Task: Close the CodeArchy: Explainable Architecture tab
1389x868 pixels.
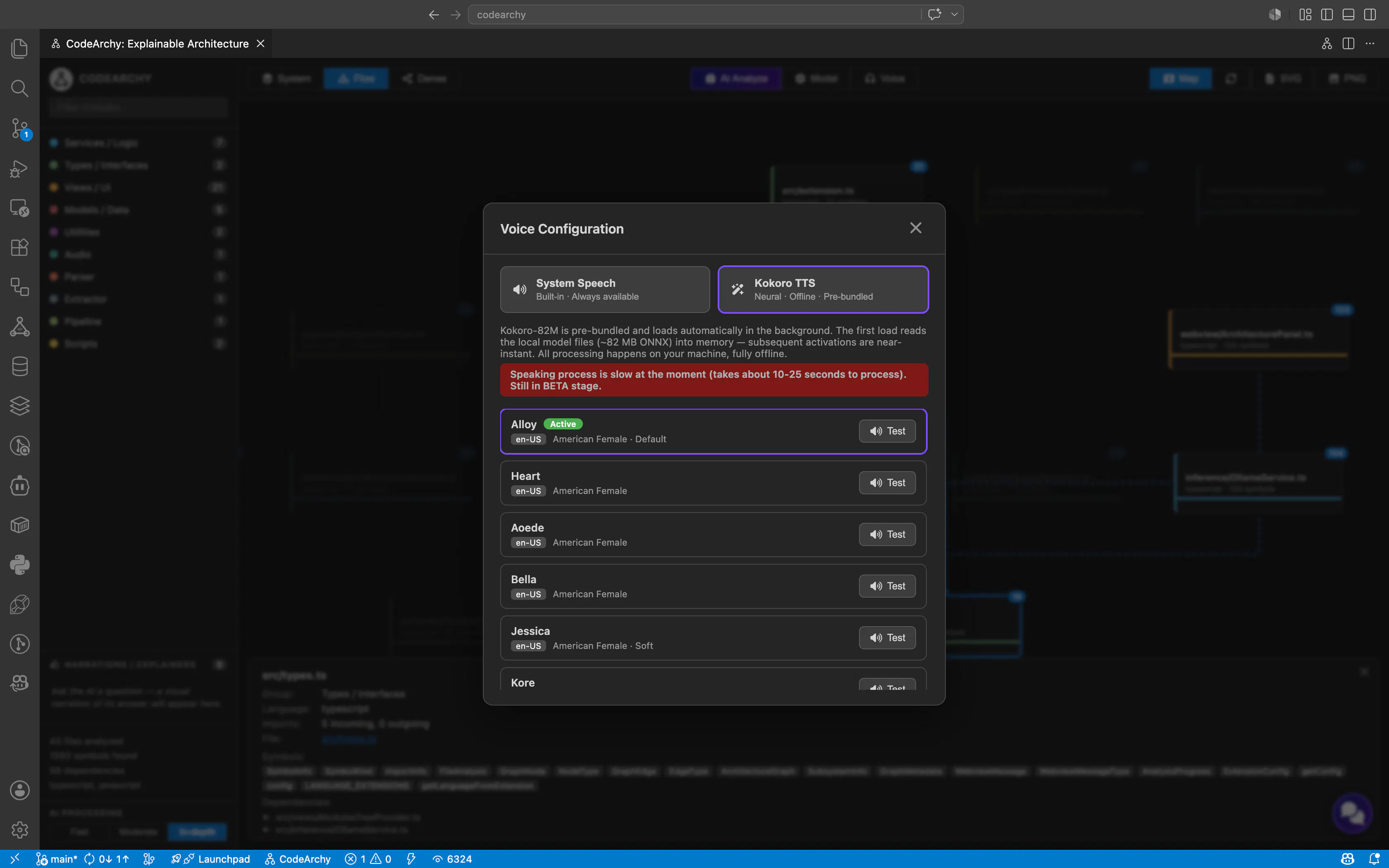Action: (260, 44)
